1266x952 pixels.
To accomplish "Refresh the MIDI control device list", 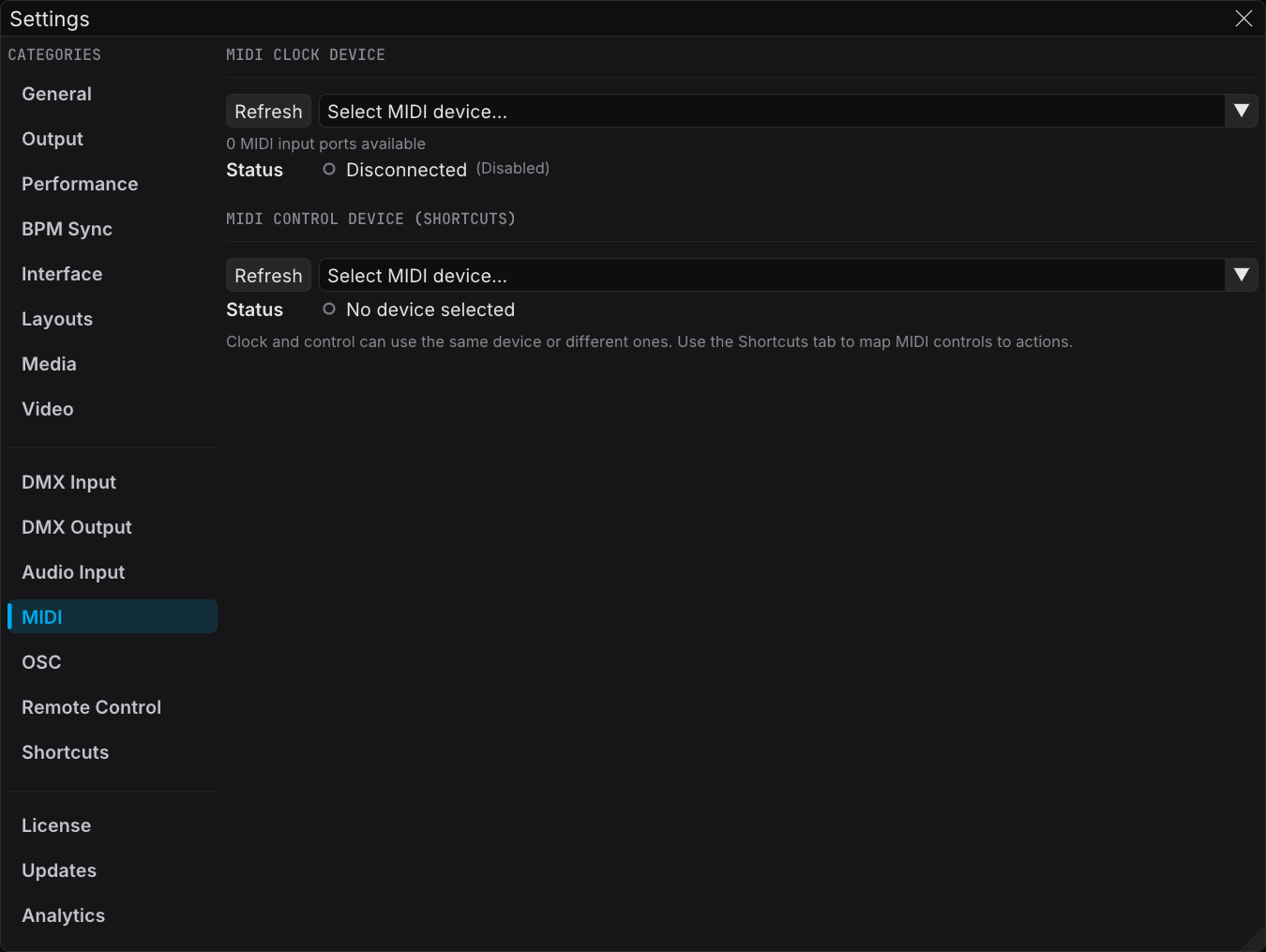I will pos(268,276).
